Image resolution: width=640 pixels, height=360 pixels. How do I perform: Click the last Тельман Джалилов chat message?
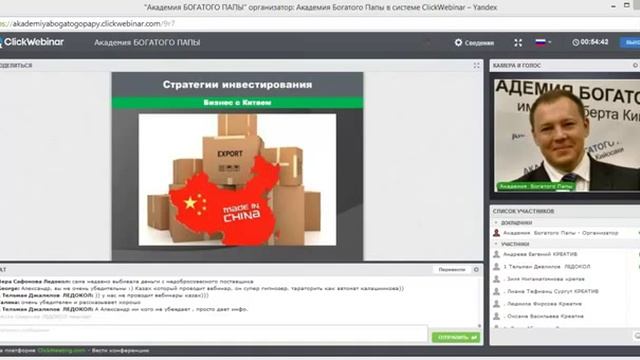click(x=124, y=309)
